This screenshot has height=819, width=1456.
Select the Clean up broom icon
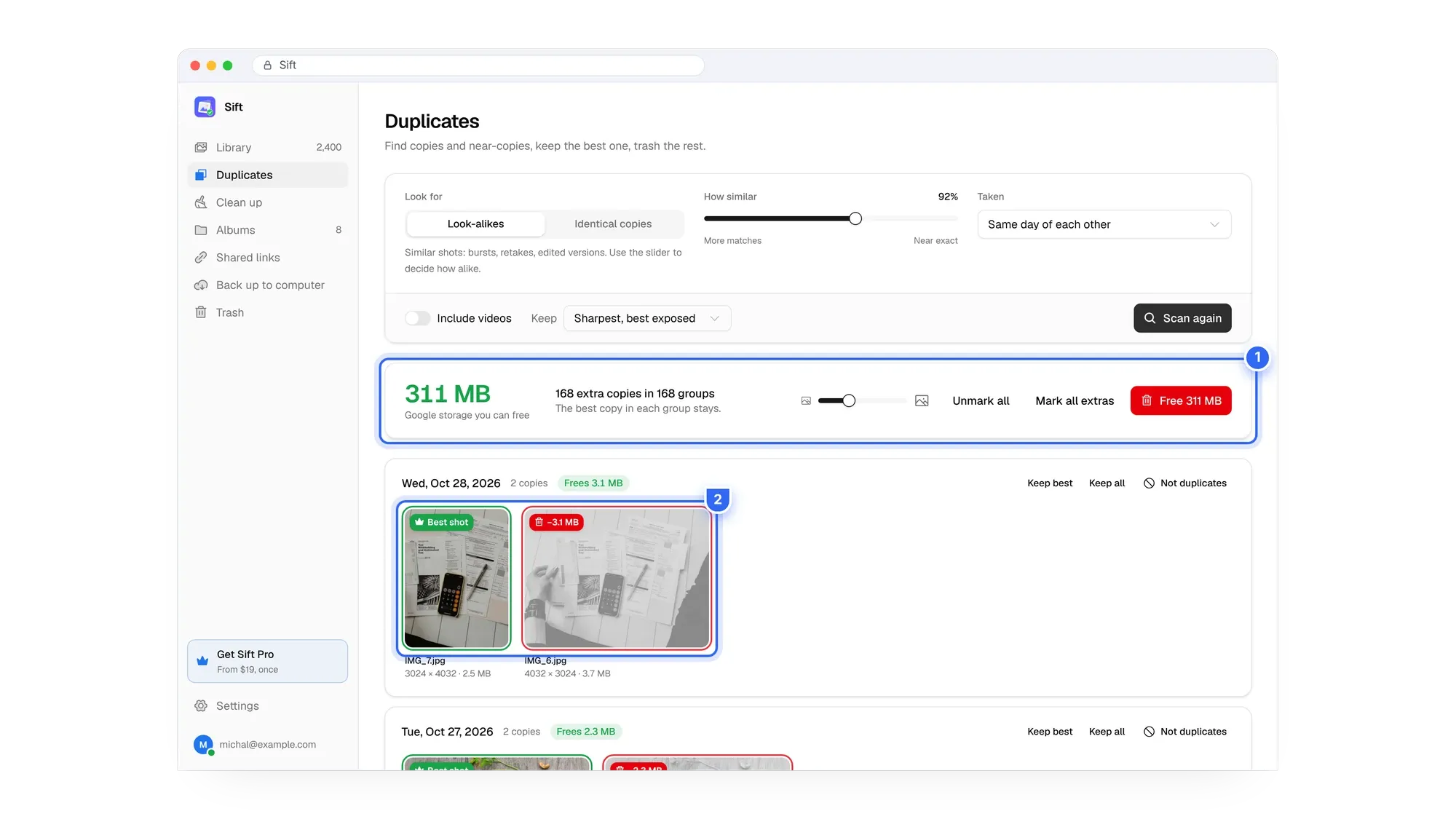point(201,202)
